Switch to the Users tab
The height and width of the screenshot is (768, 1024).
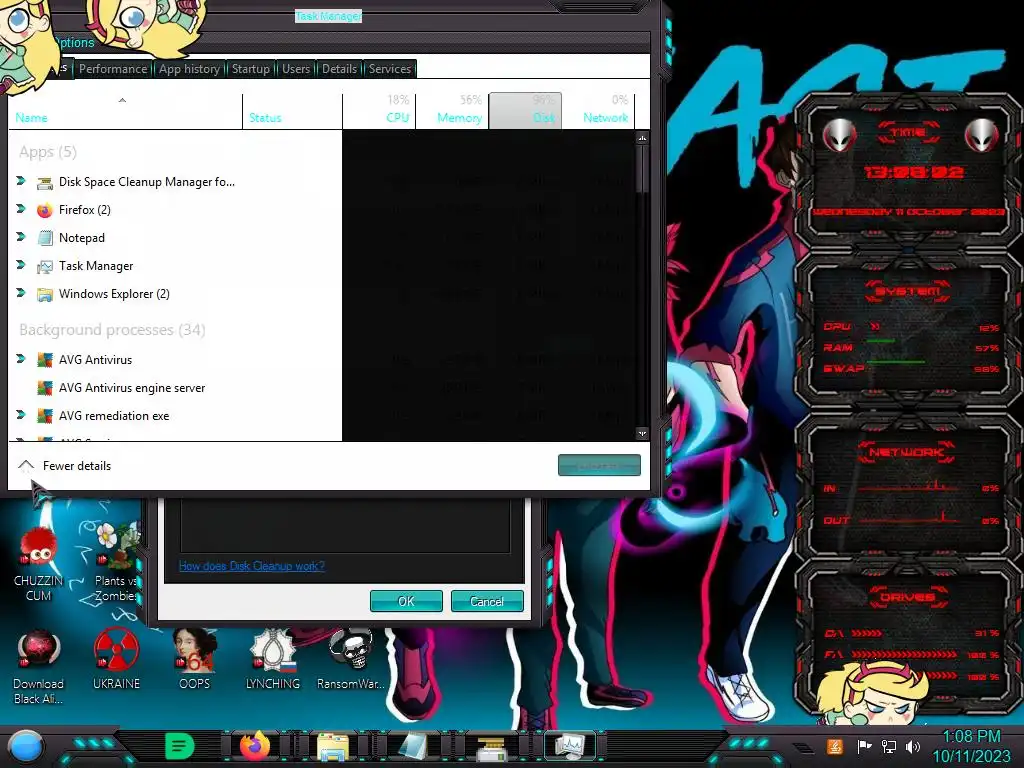tap(296, 69)
